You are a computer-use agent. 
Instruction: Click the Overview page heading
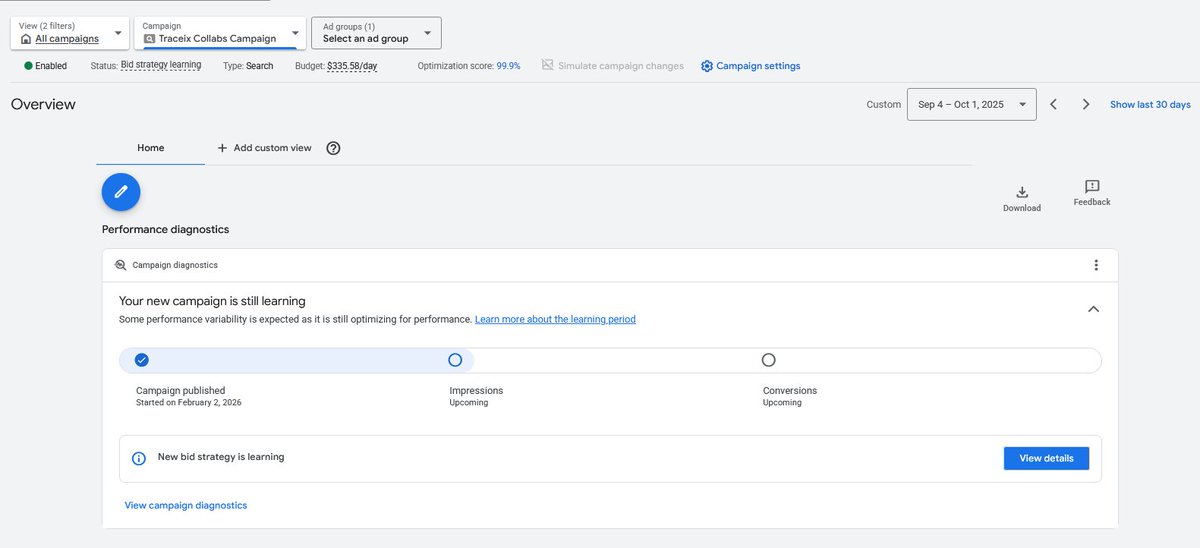point(43,104)
